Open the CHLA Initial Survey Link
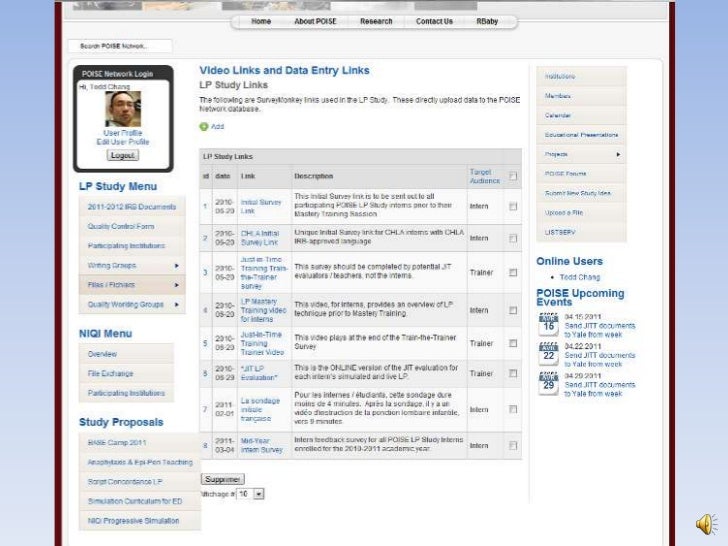Screen dimensions: 728x546 click(259, 238)
